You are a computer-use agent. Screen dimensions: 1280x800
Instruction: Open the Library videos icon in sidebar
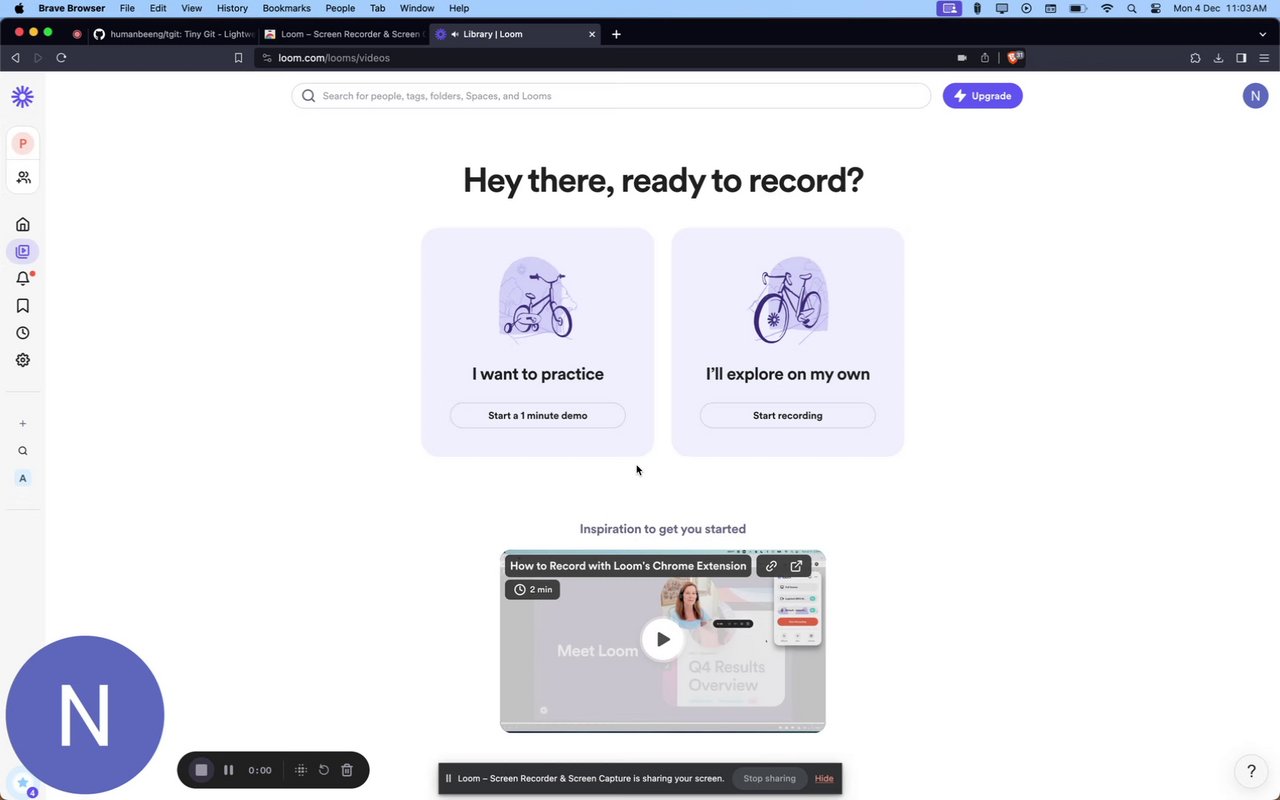tap(22, 251)
